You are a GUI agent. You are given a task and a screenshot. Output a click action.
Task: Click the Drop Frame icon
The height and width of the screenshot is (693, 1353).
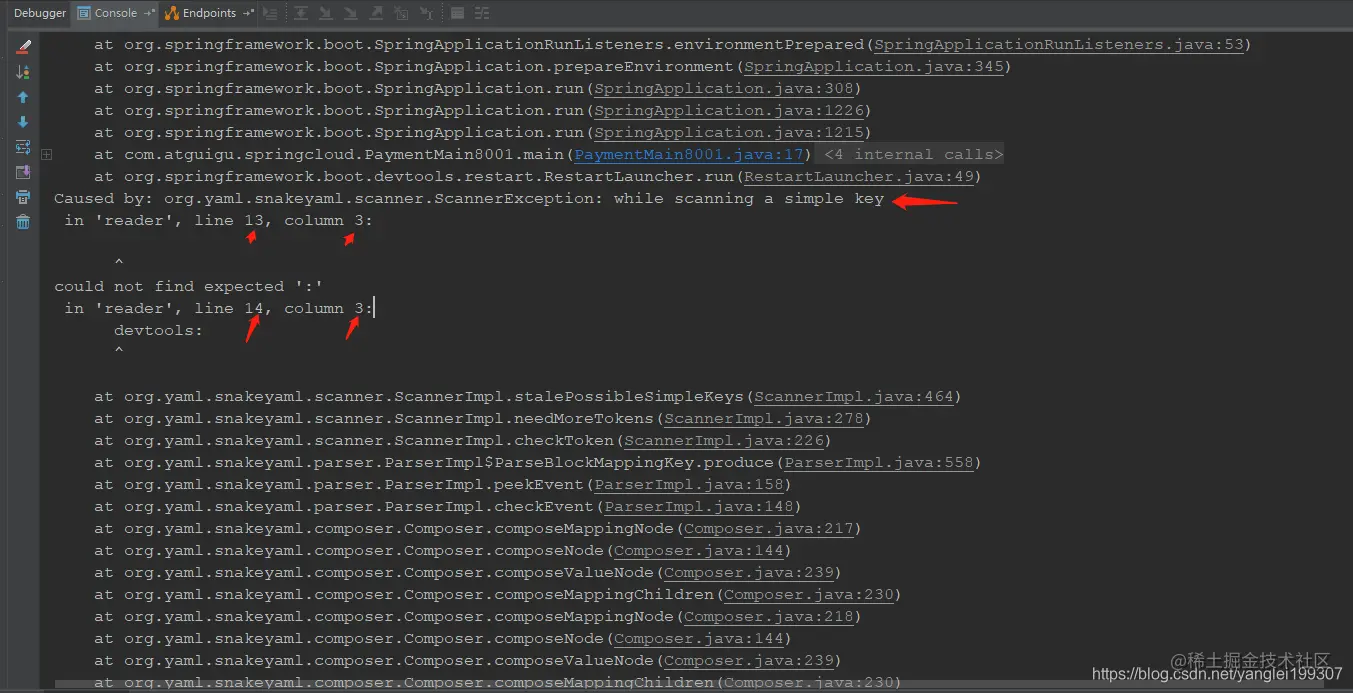click(401, 13)
